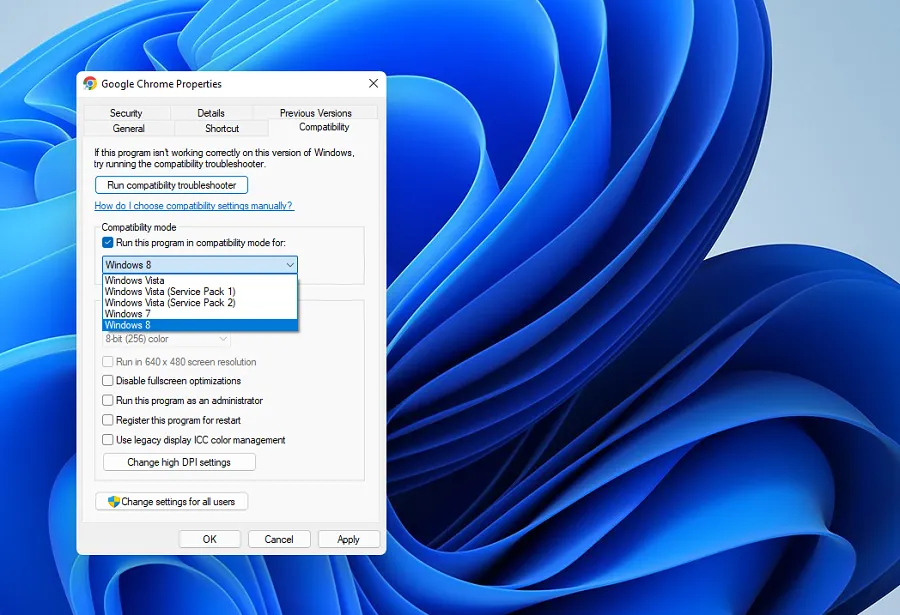Click Run compatibility troubleshooter button
This screenshot has height=615, width=900.
pos(172,185)
